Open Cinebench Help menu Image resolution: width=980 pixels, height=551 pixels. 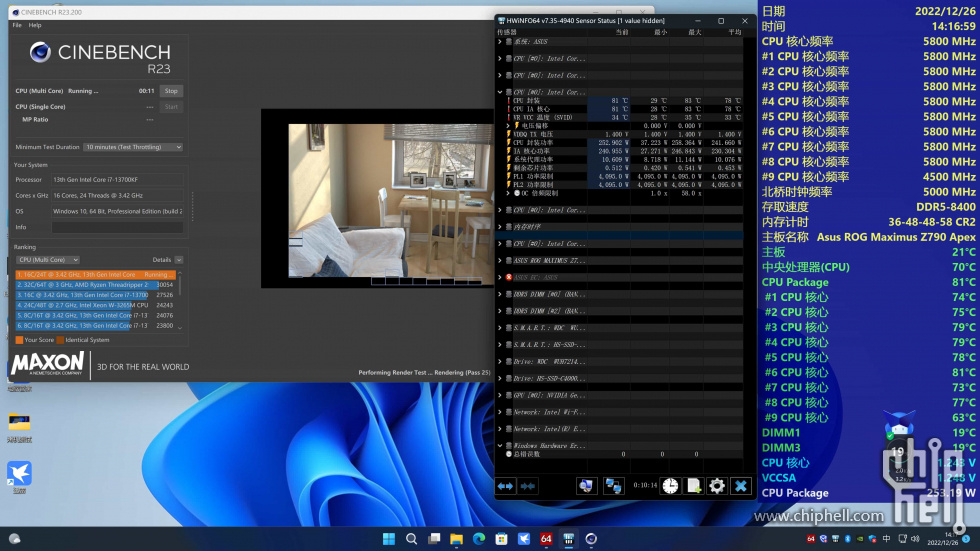(x=35, y=25)
